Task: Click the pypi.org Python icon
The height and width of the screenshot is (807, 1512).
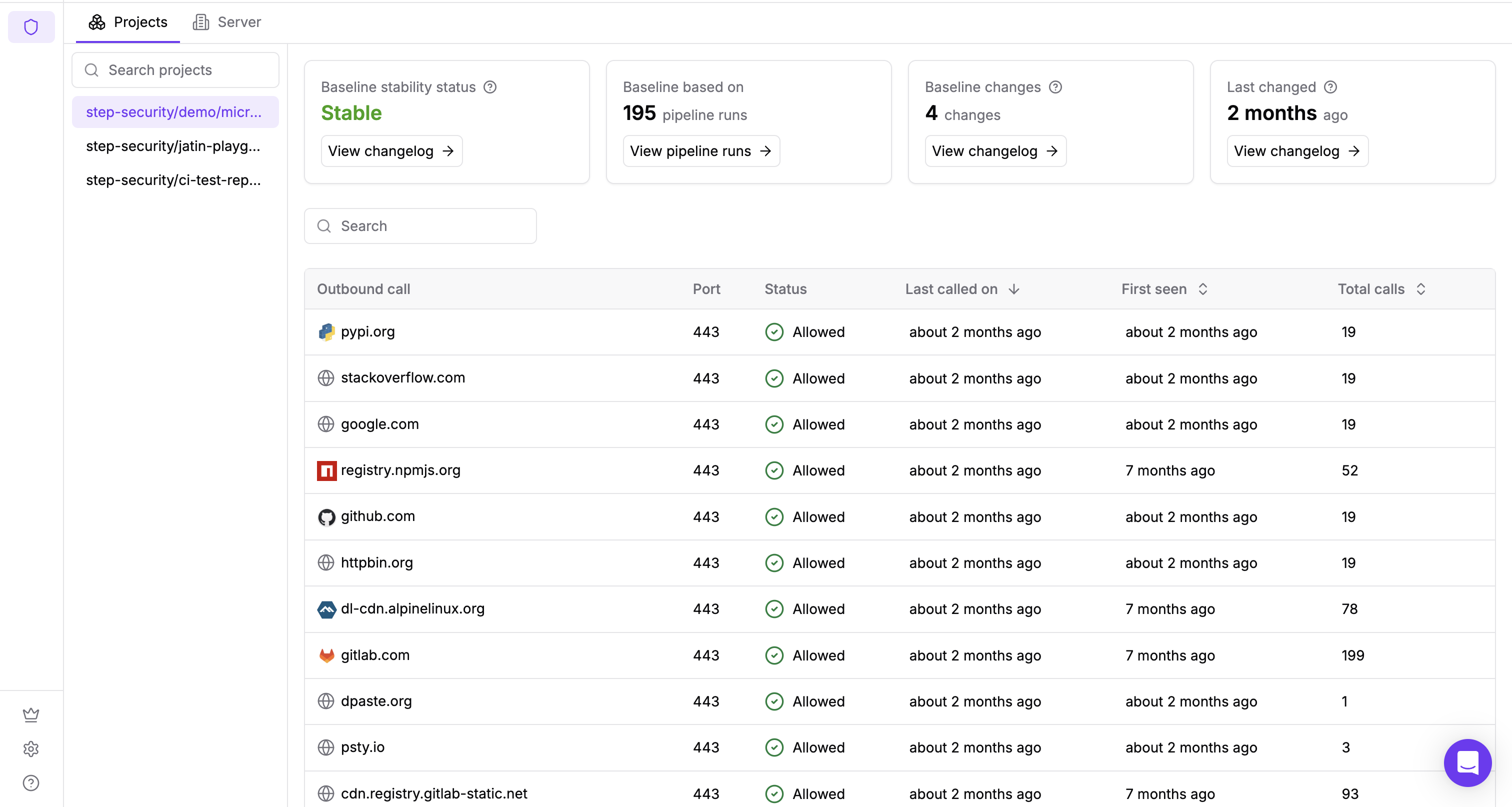Action: tap(326, 332)
